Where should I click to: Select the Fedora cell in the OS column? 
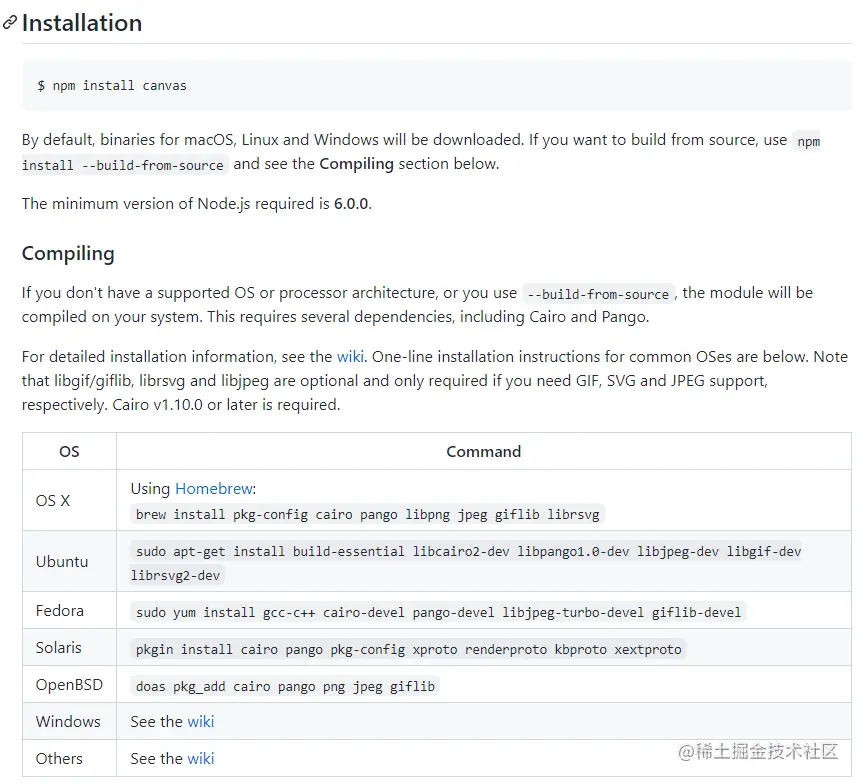pyautogui.click(x=60, y=610)
